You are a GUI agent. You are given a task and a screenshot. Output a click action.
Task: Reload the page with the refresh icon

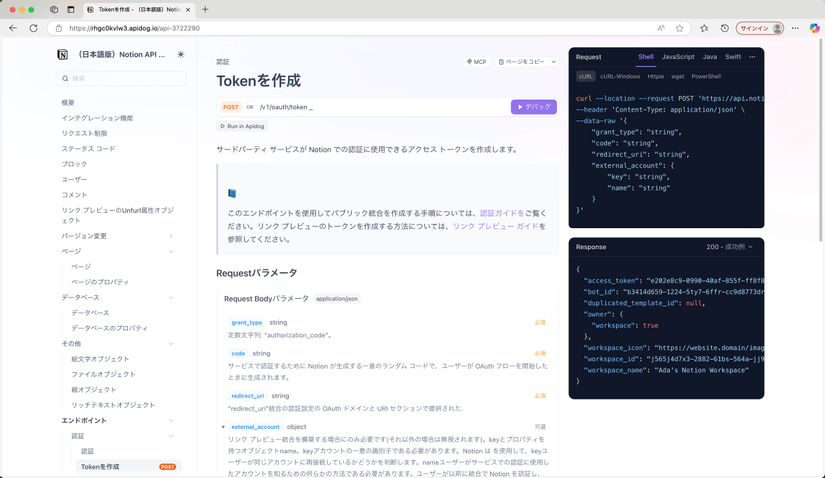[34, 28]
